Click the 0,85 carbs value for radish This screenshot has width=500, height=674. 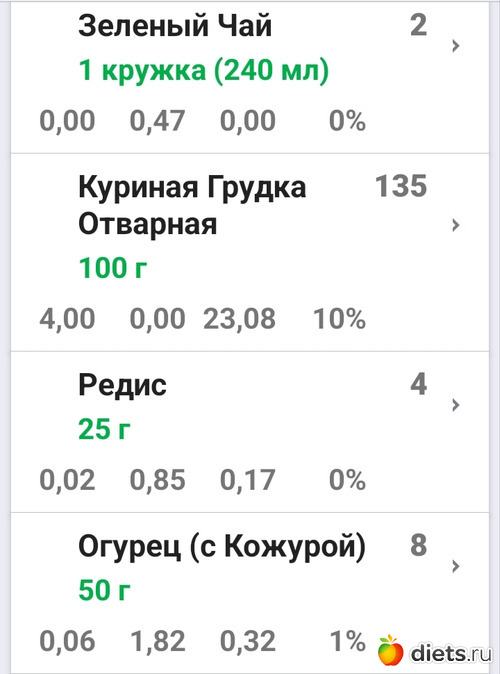coord(158,480)
